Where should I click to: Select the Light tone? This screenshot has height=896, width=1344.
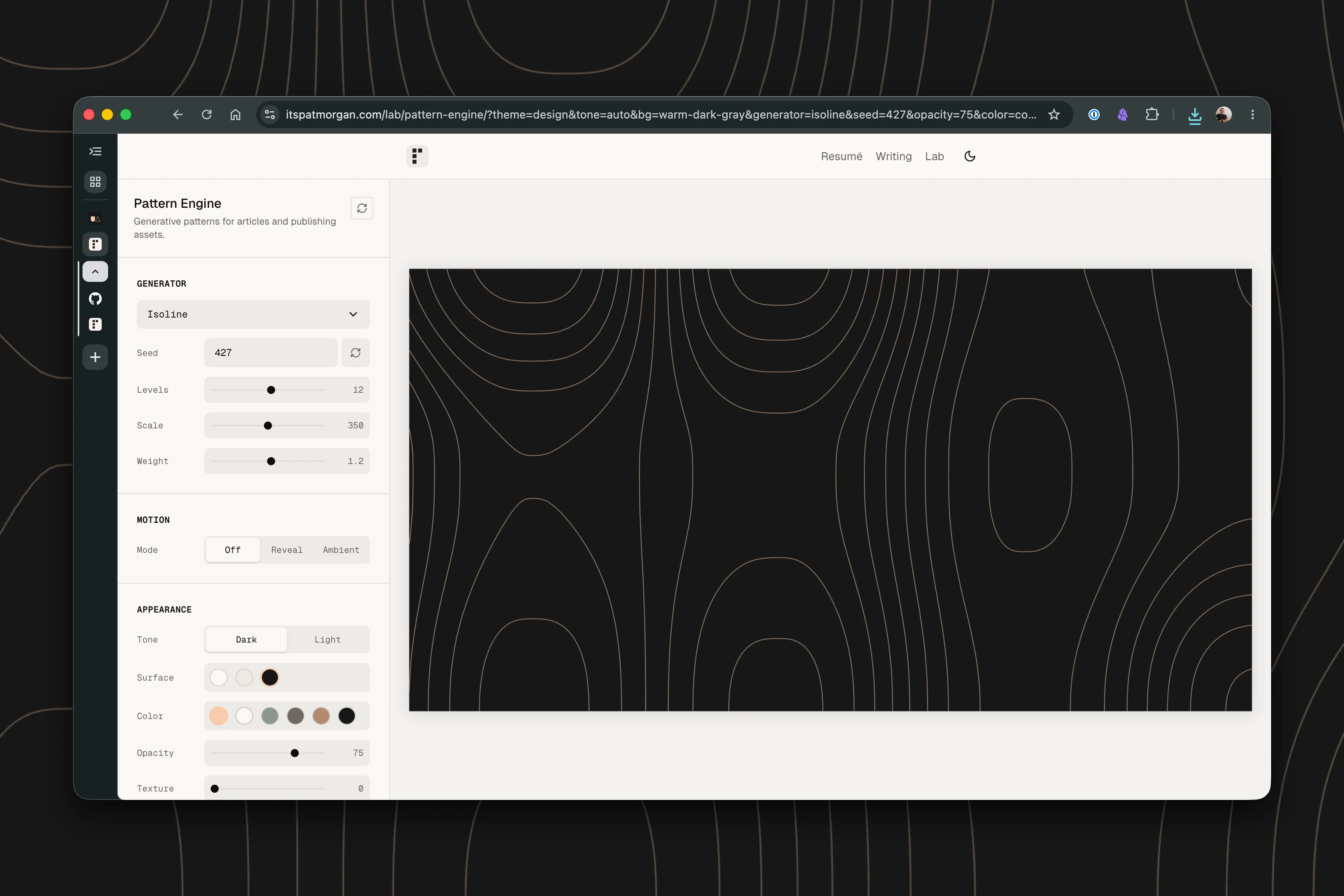click(328, 639)
